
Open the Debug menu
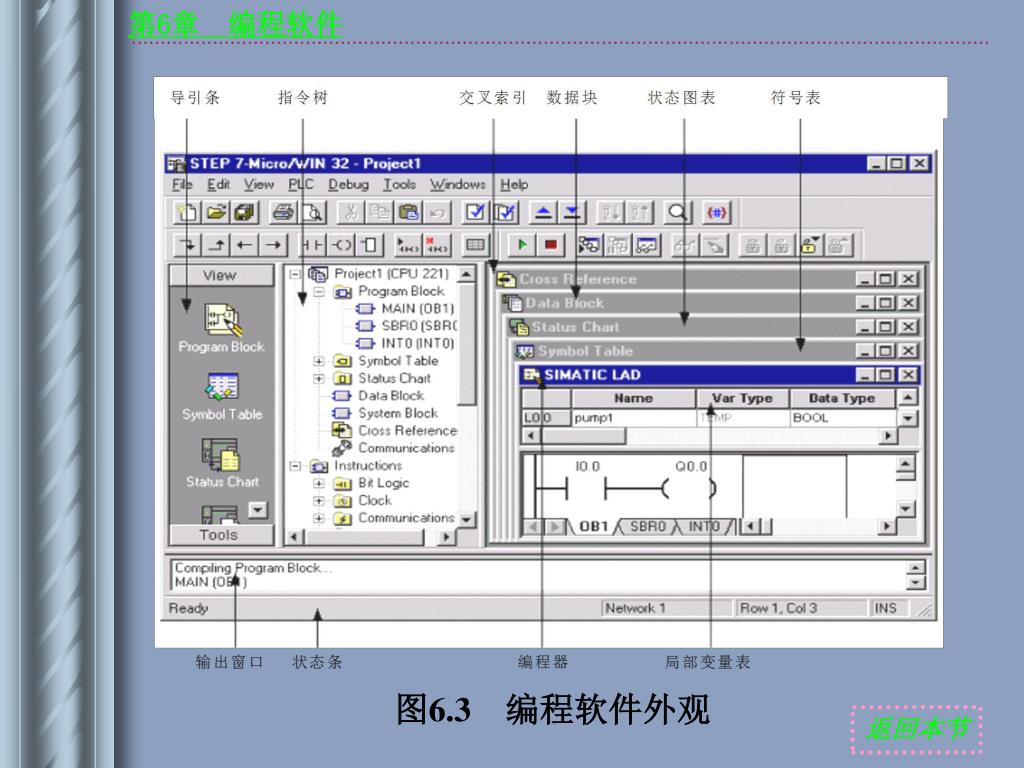[348, 185]
